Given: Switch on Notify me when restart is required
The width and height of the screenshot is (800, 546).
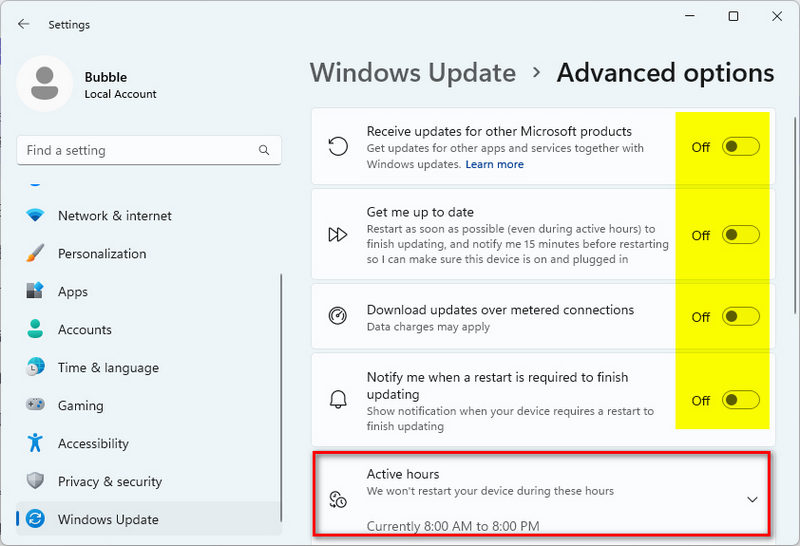Looking at the screenshot, I should tap(740, 400).
